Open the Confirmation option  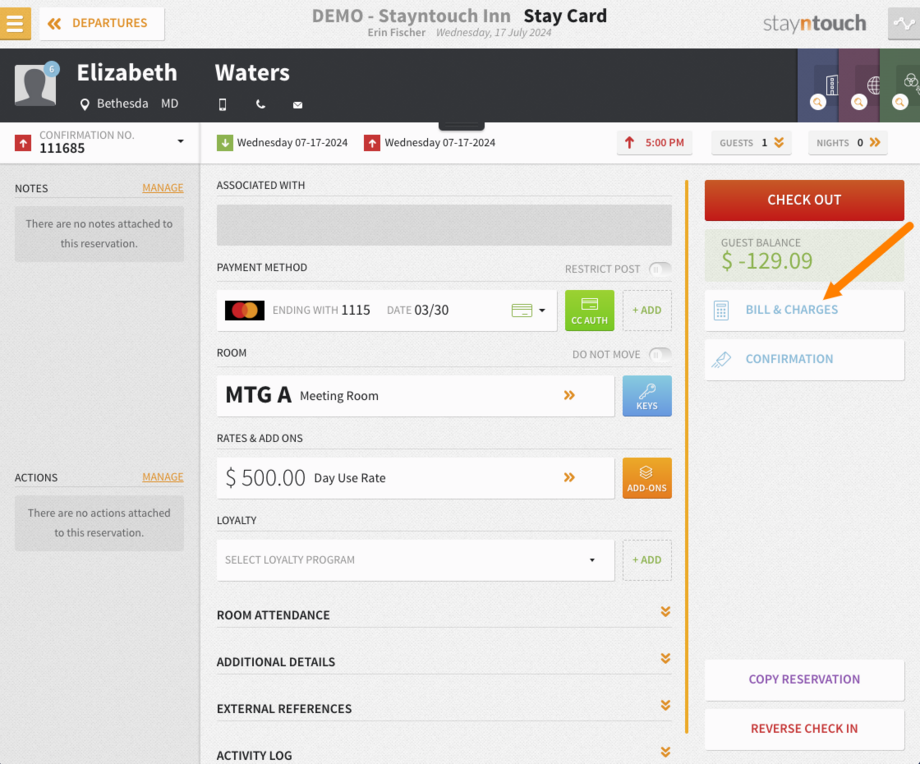804,360
